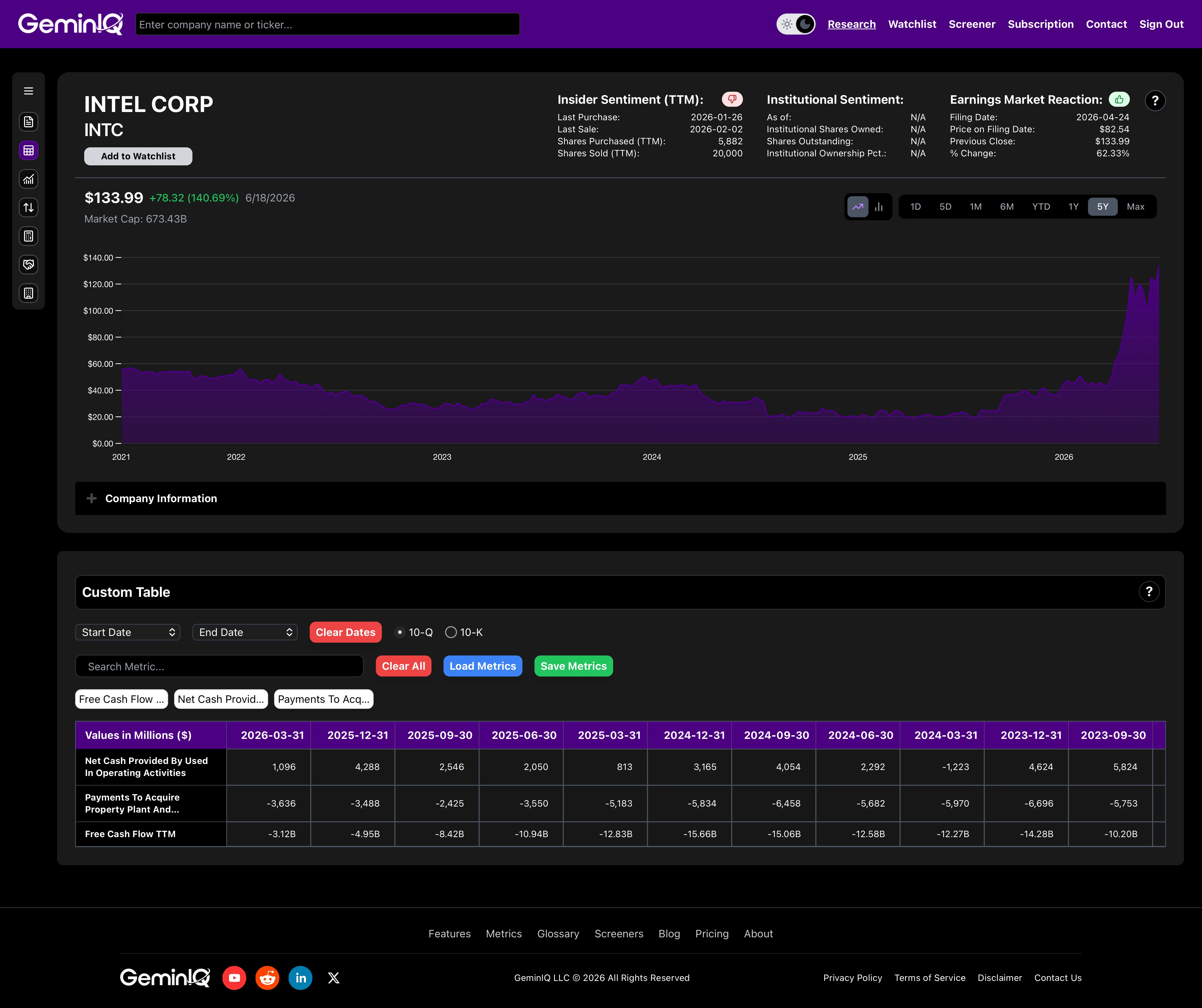
Task: Open the Features footer link
Action: click(449, 934)
